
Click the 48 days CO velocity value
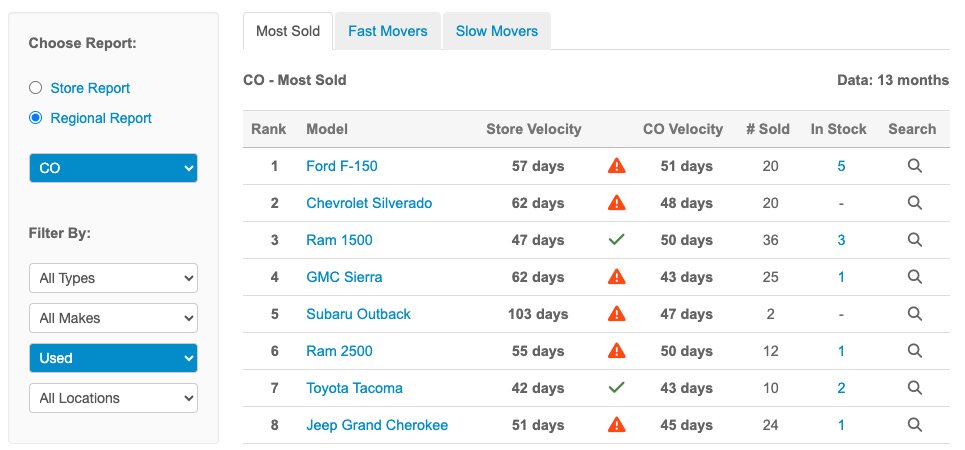coord(687,203)
